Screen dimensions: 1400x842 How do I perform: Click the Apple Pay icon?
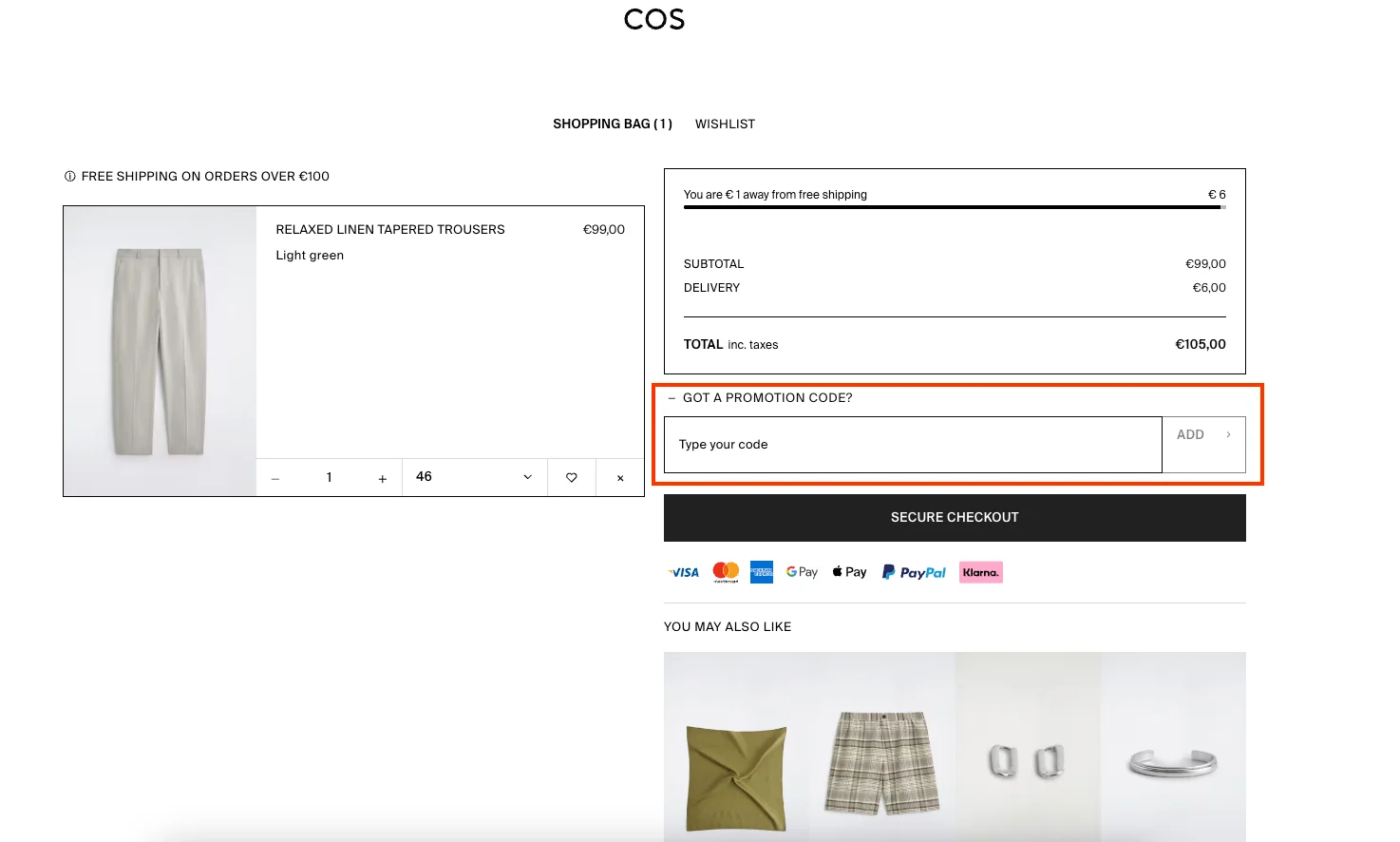coord(849,572)
